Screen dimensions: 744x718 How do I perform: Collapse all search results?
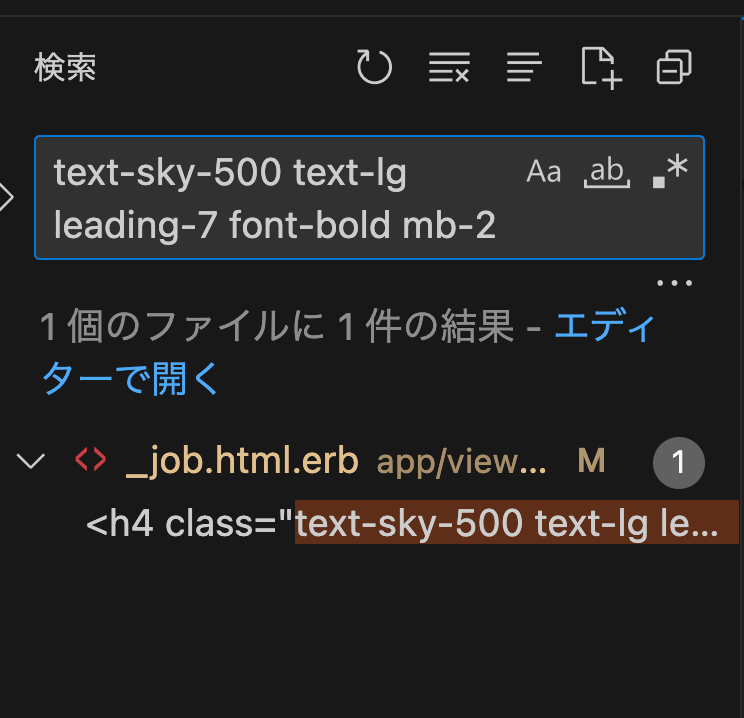[674, 67]
